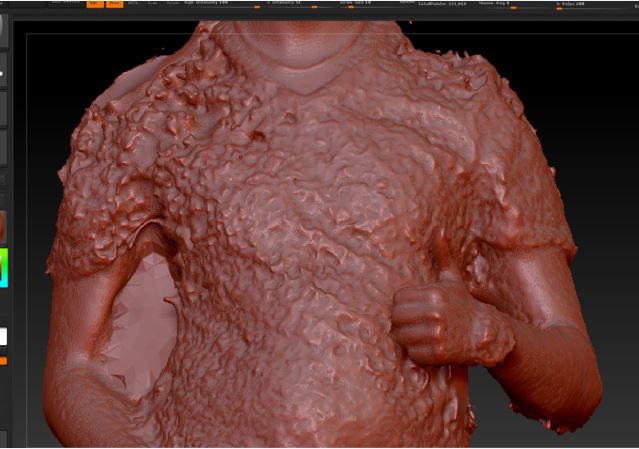The image size is (639, 449).
Task: Open the stroke type selector icon
Action: point(3,73)
